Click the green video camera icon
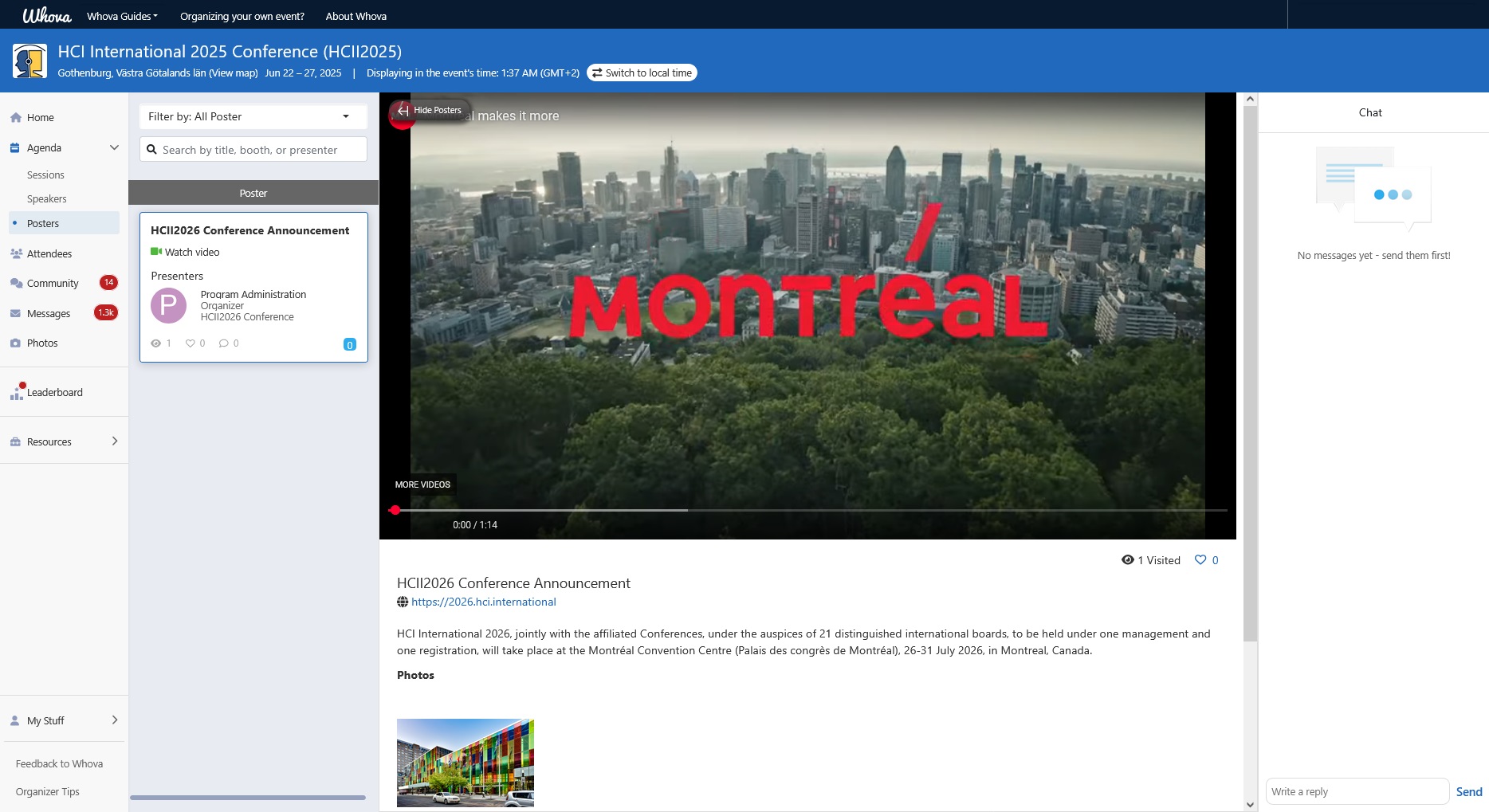The height and width of the screenshot is (812, 1489). click(156, 252)
